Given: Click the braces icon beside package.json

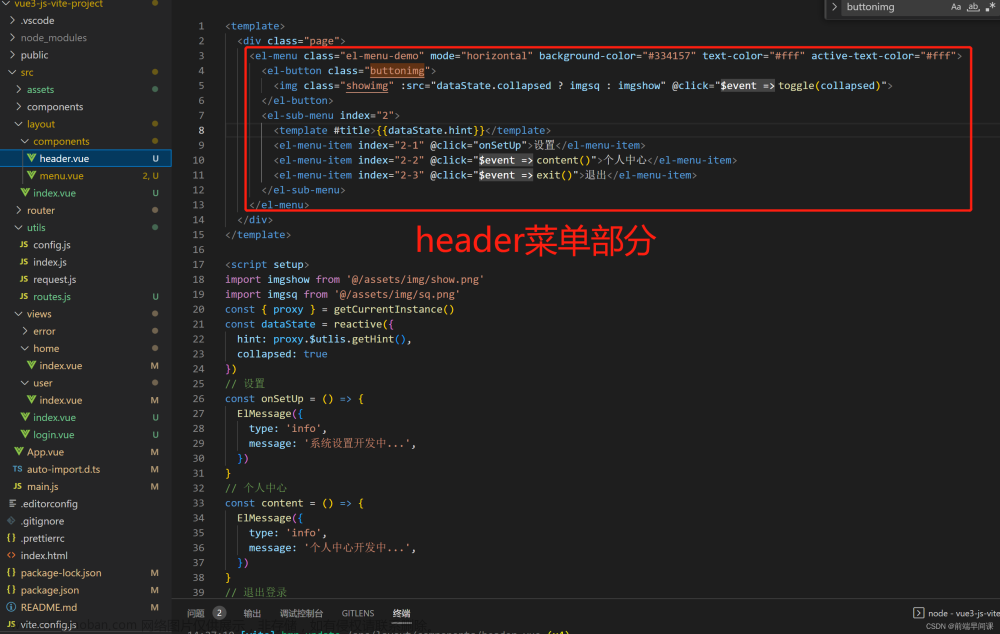Looking at the screenshot, I should [11, 589].
